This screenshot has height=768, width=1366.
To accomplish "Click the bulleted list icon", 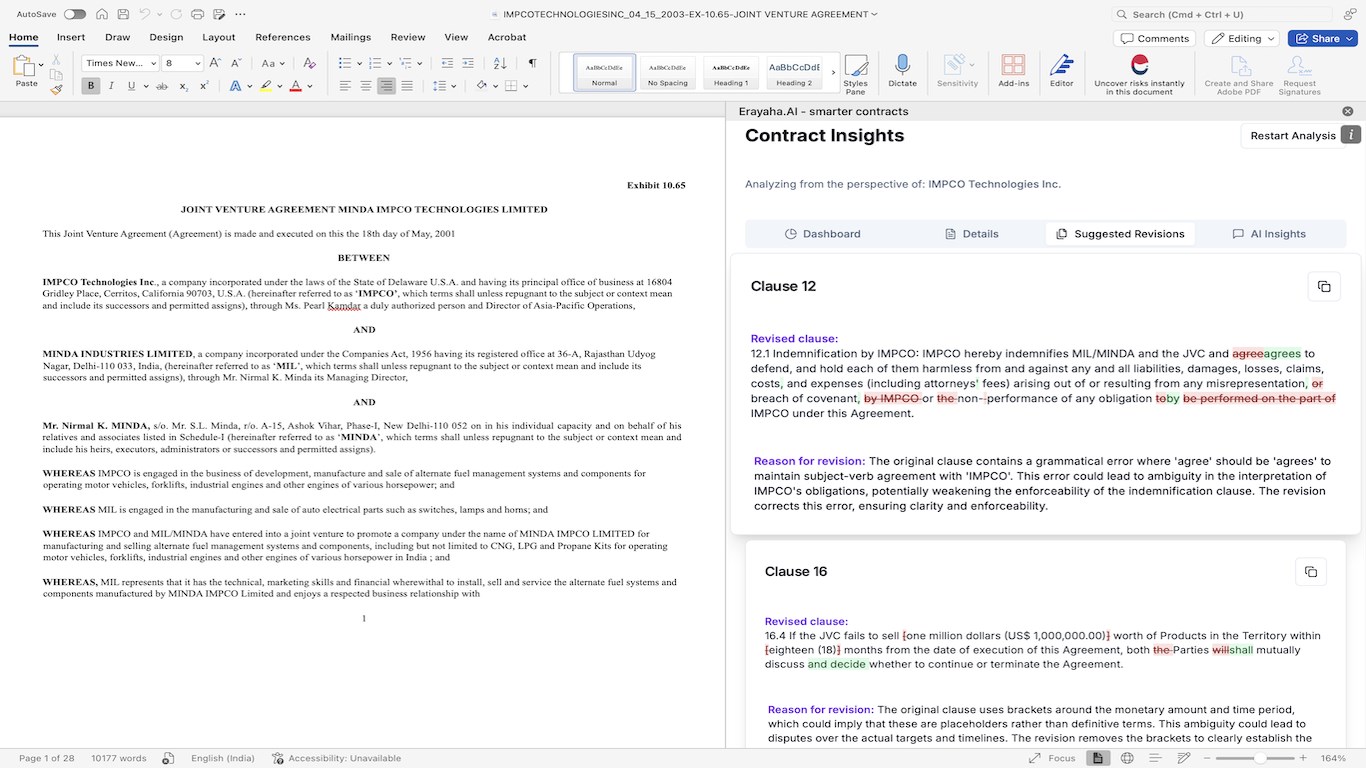I will pyautogui.click(x=343, y=63).
